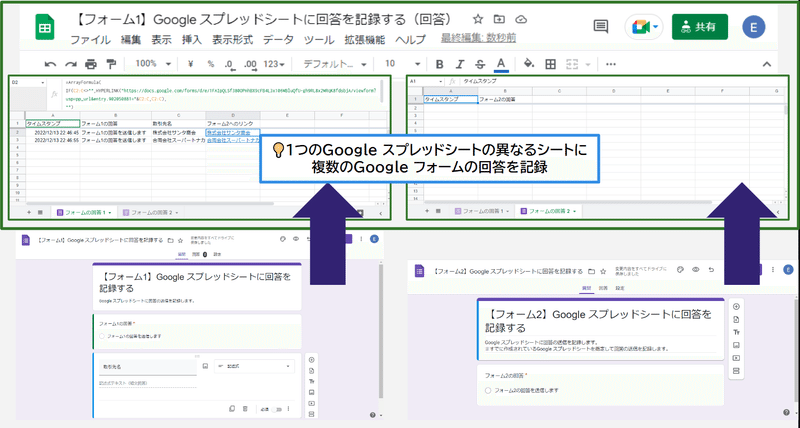Open the fill color picker
Image resolution: width=800 pixels, height=428 pixels.
click(x=529, y=64)
